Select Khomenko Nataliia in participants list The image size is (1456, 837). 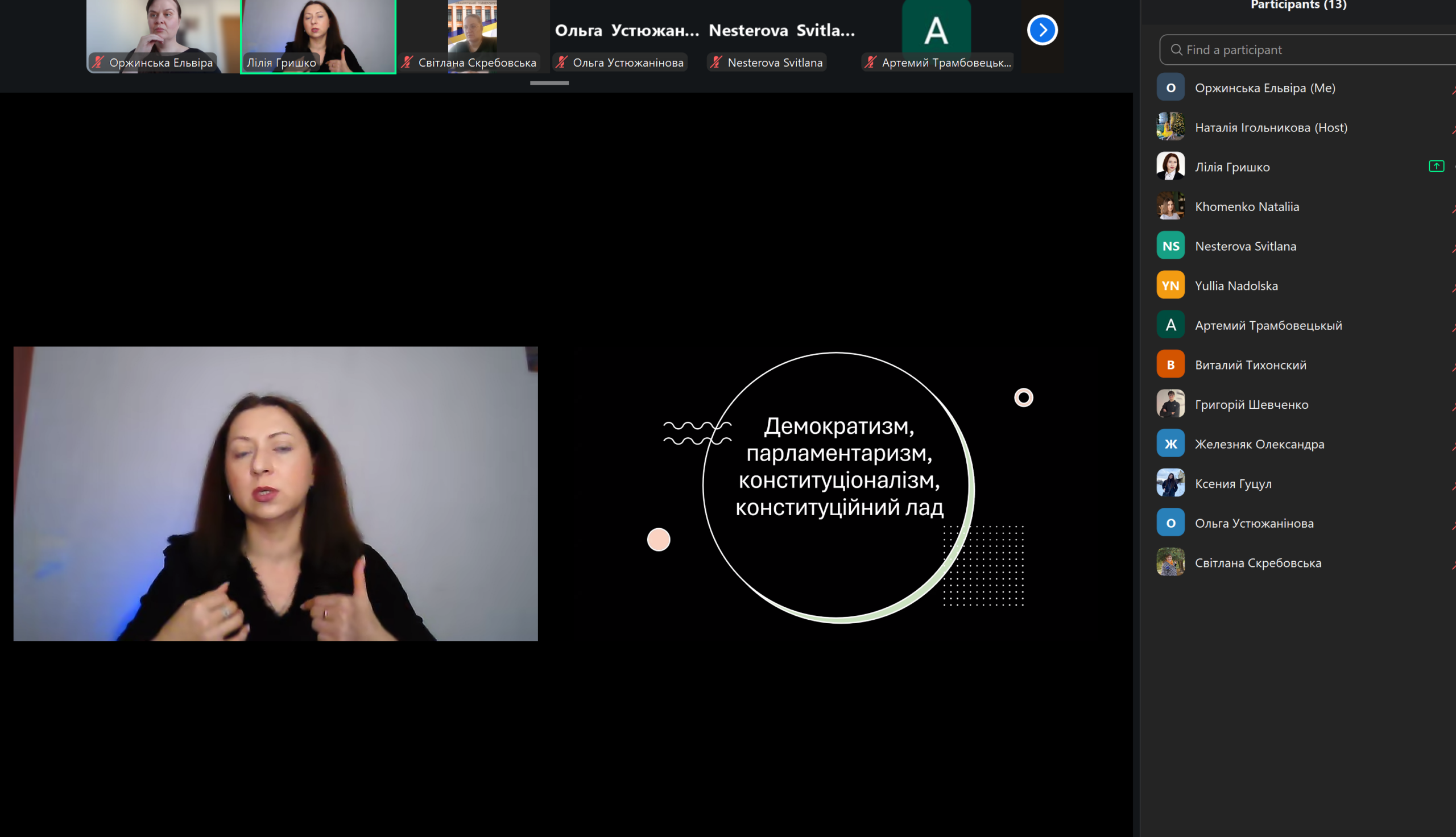pos(1247,207)
